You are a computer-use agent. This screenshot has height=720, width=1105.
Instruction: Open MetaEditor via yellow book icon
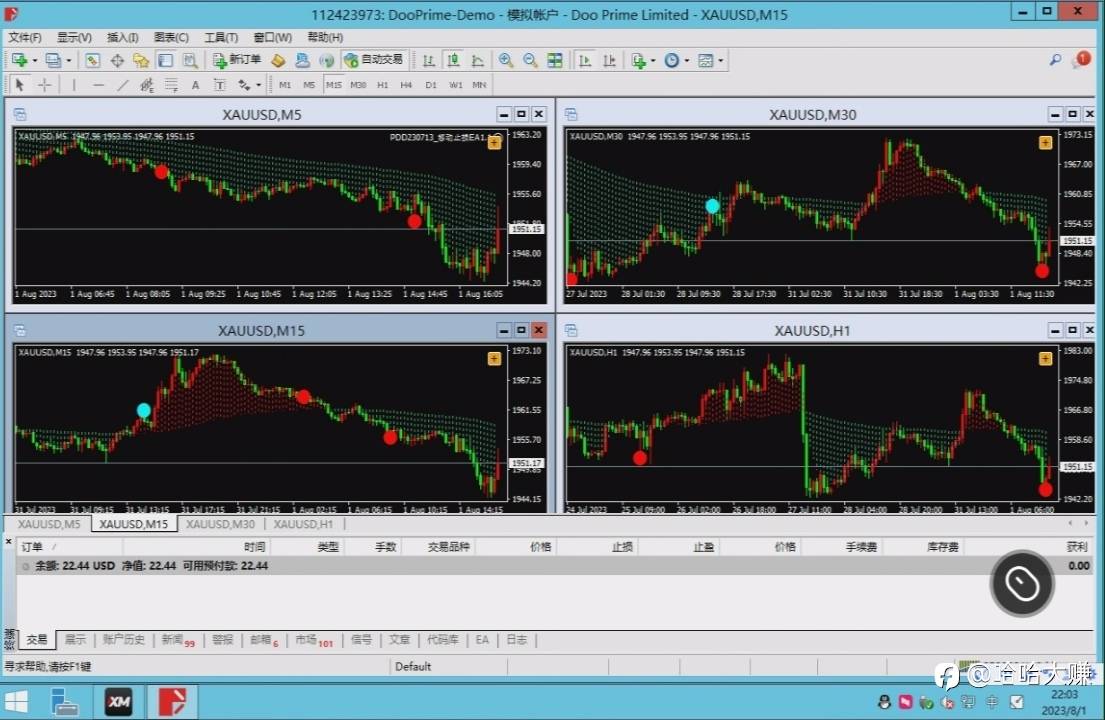[x=278, y=61]
